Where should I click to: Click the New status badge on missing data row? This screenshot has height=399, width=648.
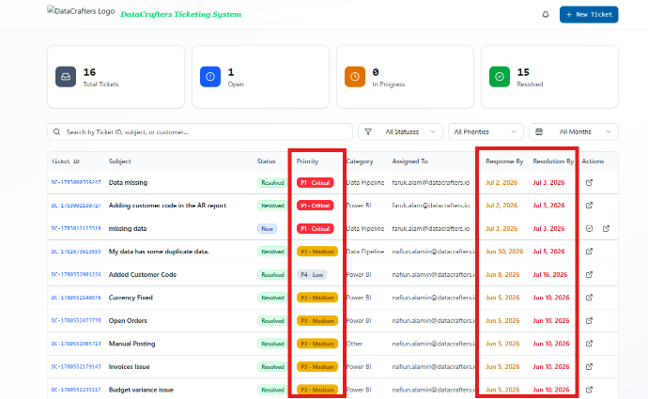(x=267, y=229)
